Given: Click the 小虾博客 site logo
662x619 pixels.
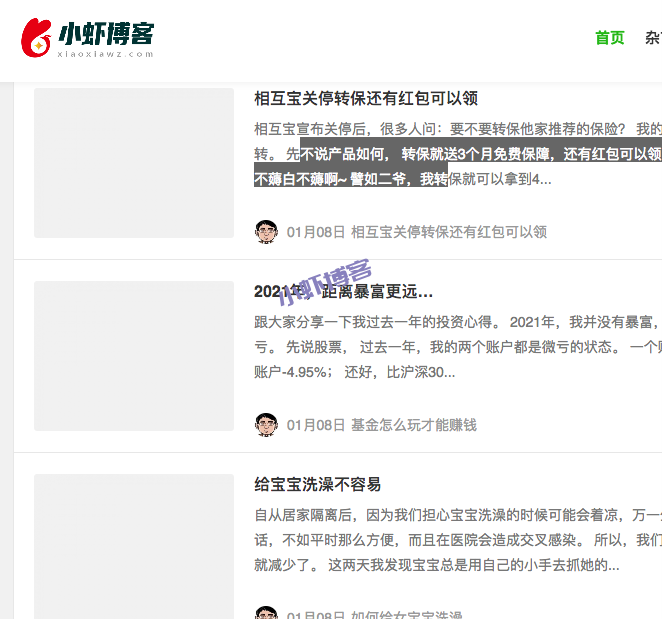Looking at the screenshot, I should pyautogui.click(x=87, y=38).
